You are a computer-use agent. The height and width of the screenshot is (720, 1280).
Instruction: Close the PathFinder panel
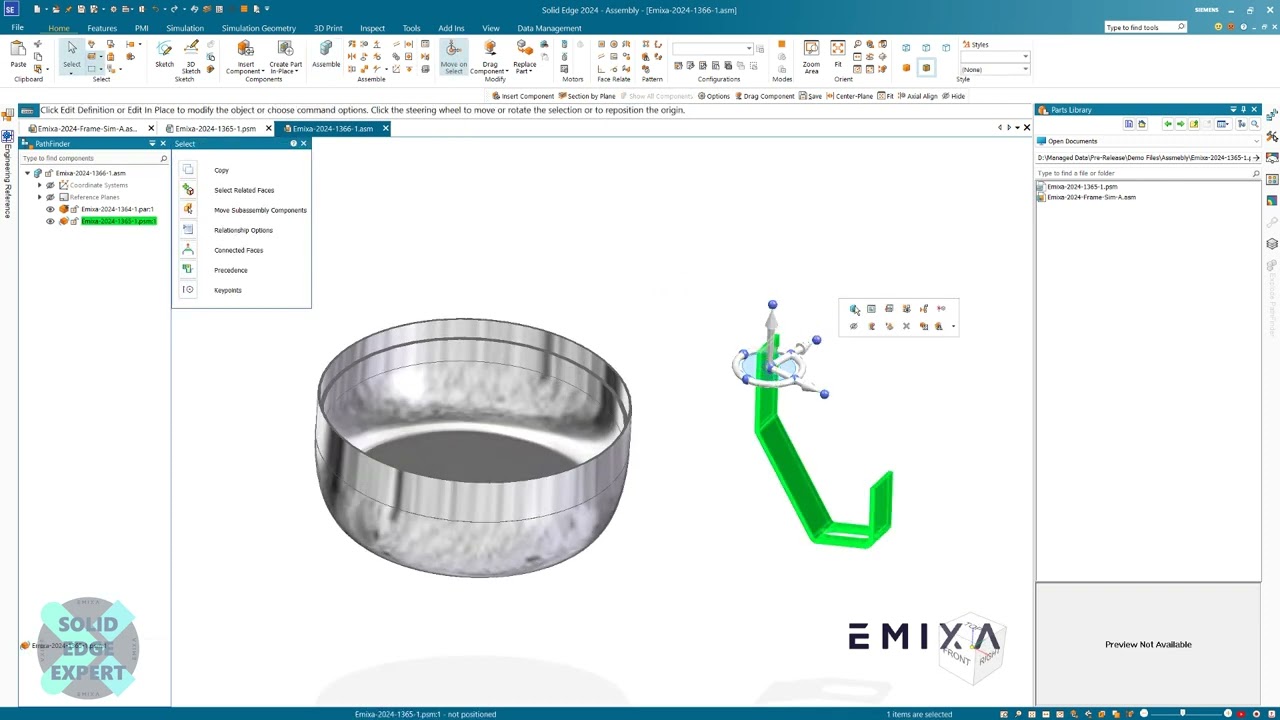[x=163, y=144]
